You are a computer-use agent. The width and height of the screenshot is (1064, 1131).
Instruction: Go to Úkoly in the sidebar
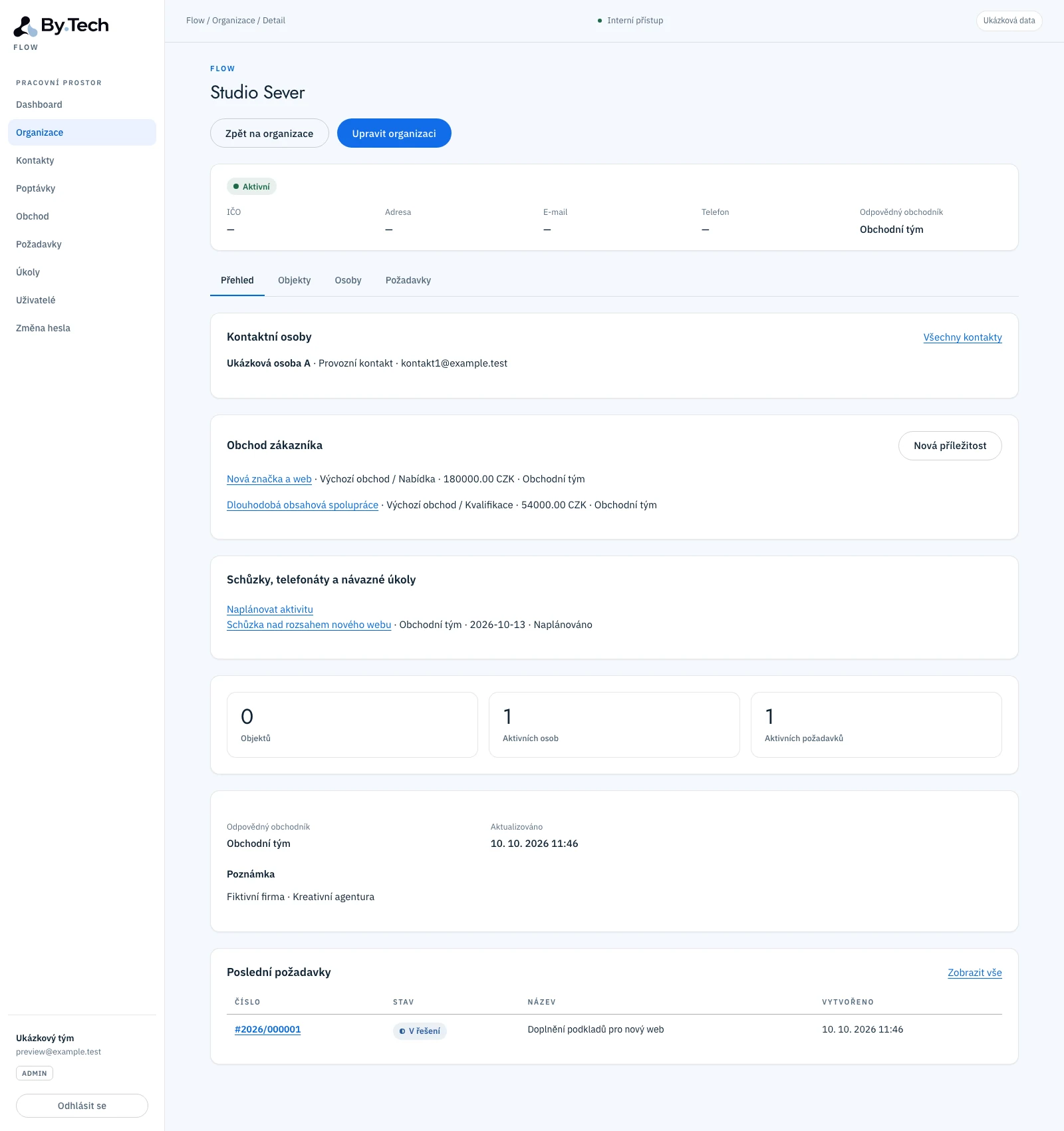coord(82,272)
